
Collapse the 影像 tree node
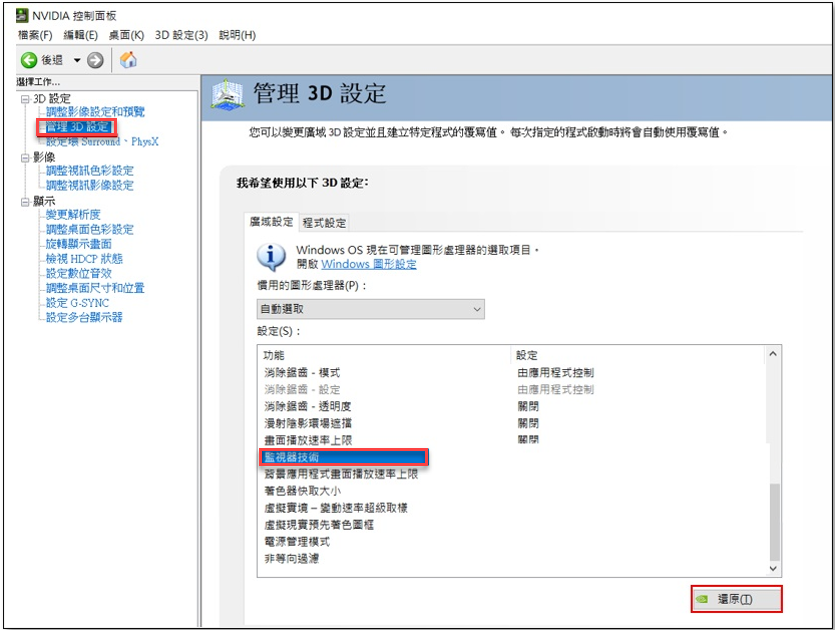[x=24, y=158]
